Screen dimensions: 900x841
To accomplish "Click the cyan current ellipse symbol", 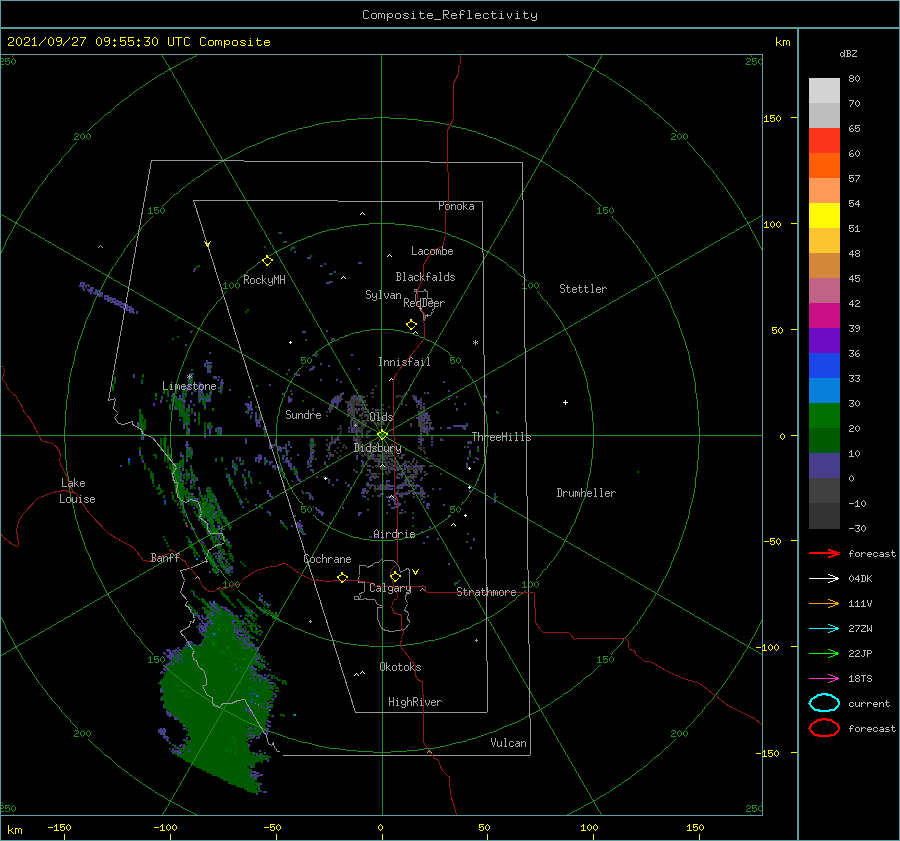I will pyautogui.click(x=824, y=703).
